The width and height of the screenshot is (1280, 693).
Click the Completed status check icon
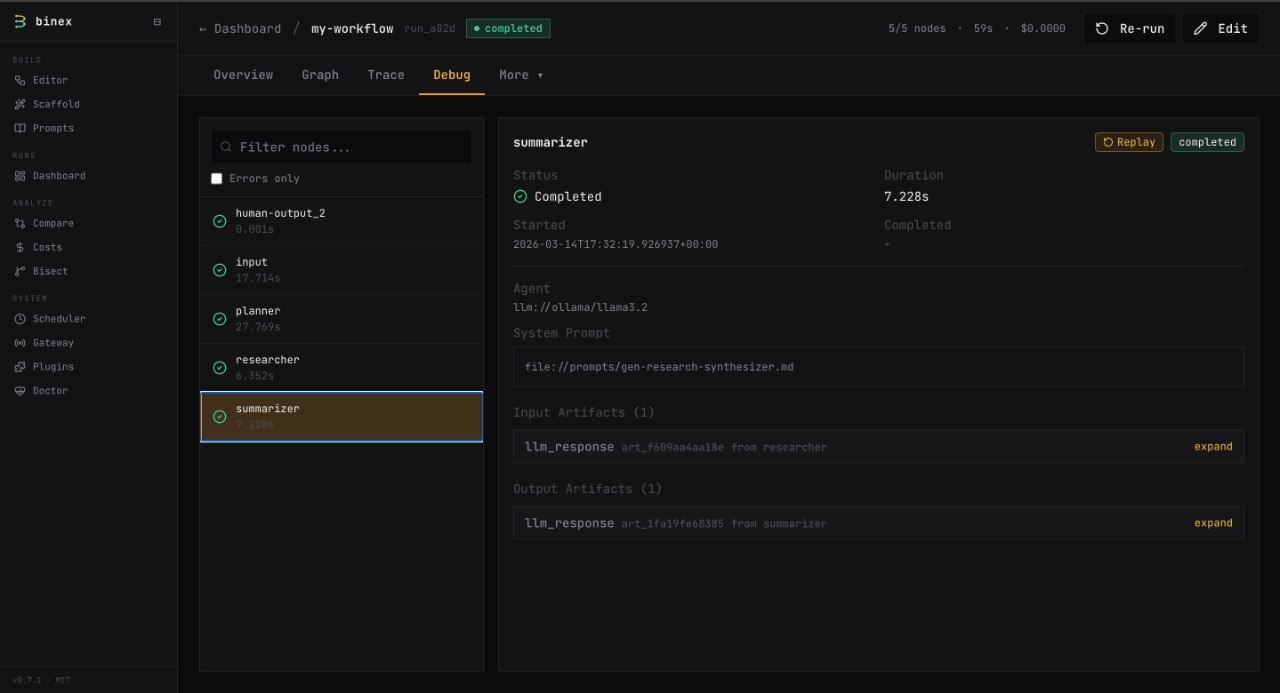pyautogui.click(x=520, y=197)
